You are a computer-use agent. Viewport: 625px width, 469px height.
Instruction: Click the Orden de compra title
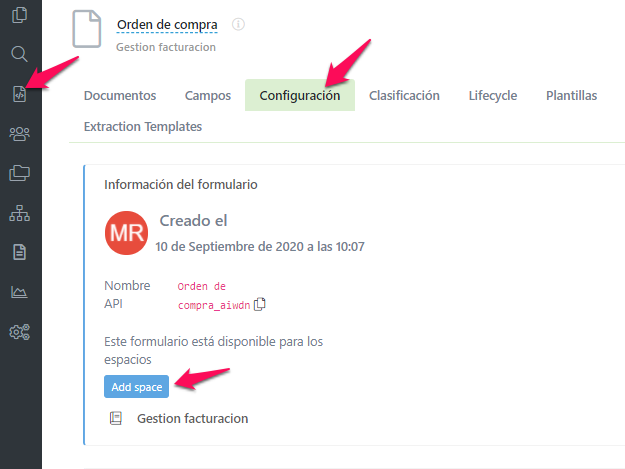[x=167, y=24]
